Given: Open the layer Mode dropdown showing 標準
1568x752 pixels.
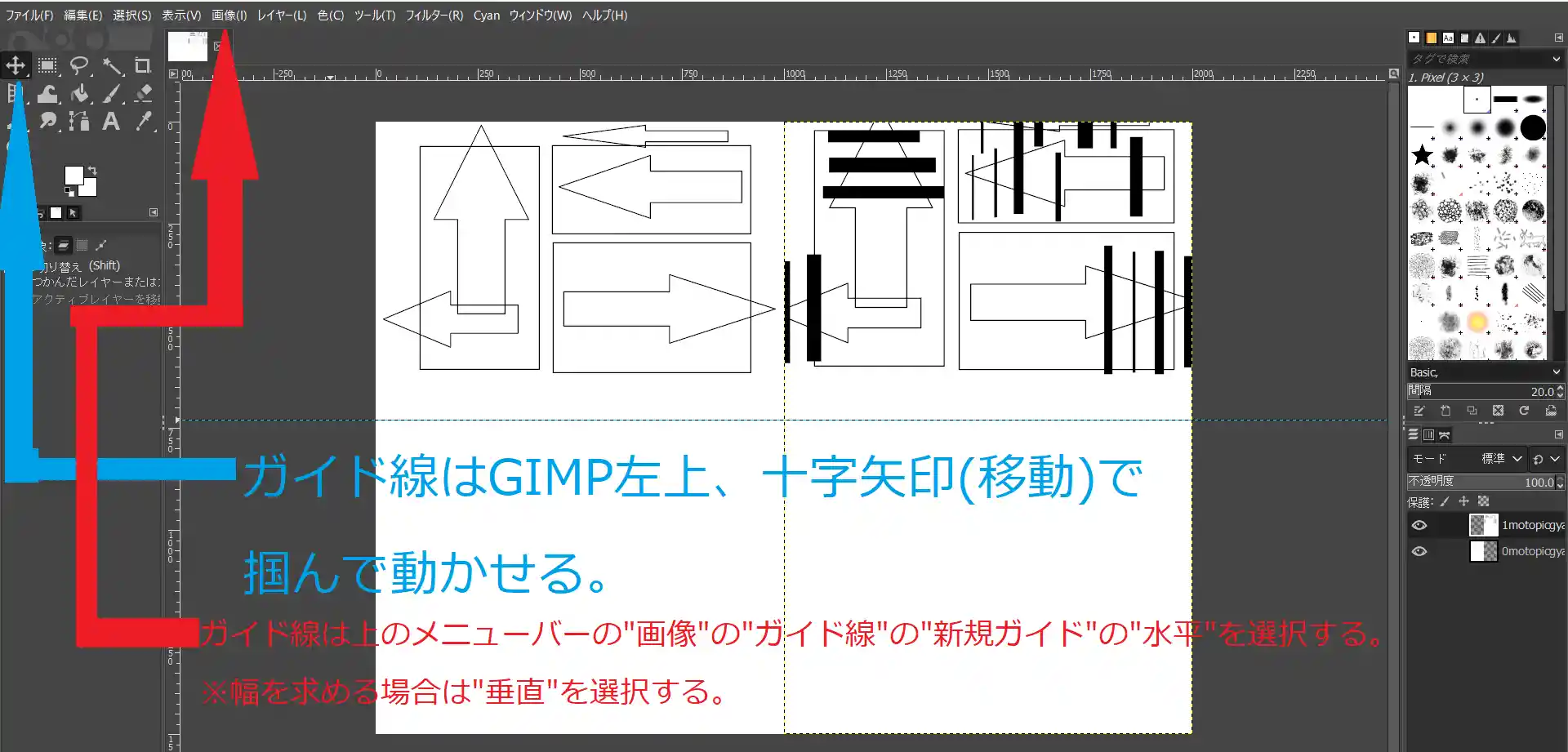Looking at the screenshot, I should point(1501,458).
